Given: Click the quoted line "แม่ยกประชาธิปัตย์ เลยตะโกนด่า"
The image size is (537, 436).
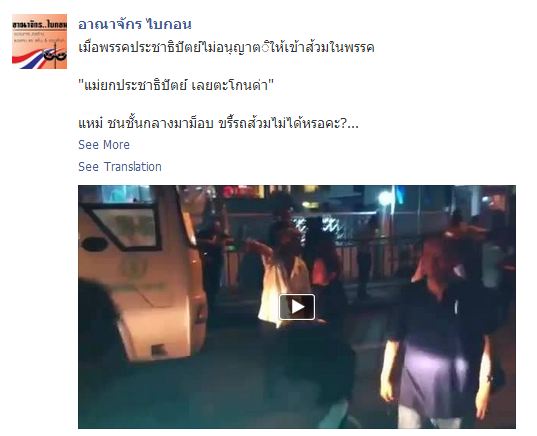Looking at the screenshot, I should coord(176,85).
